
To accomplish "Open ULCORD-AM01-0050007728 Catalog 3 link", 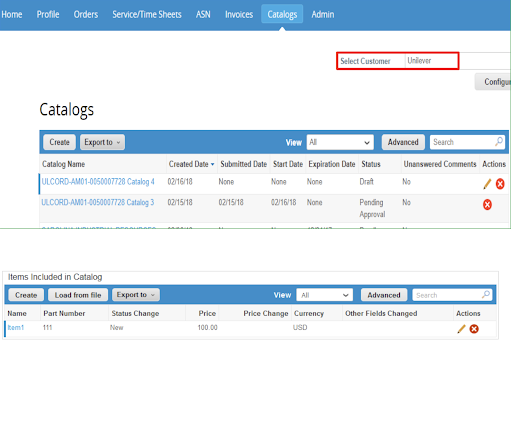I will 98,202.
